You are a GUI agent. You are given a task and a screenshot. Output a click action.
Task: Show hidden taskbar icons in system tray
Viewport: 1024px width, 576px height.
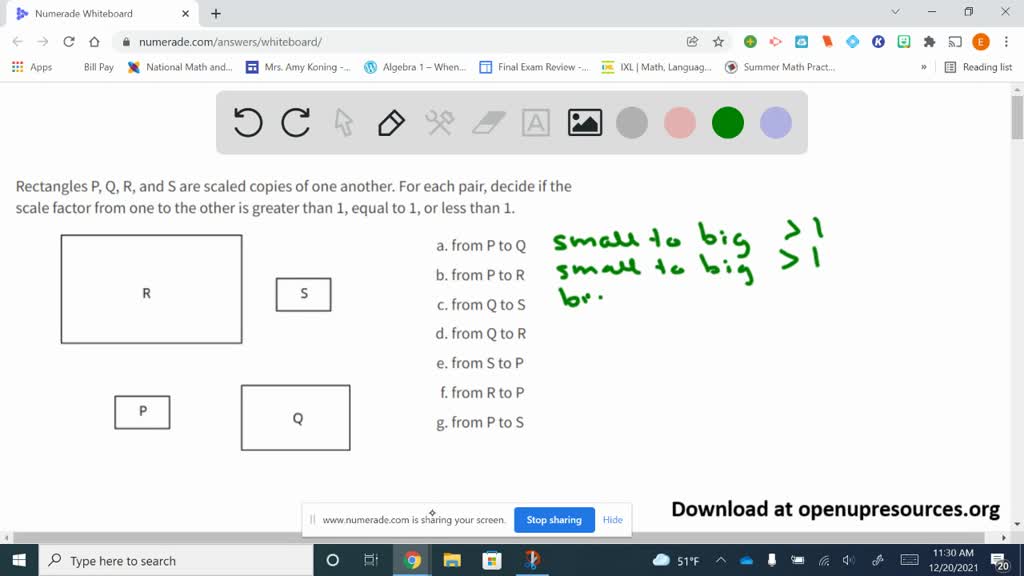(720, 561)
